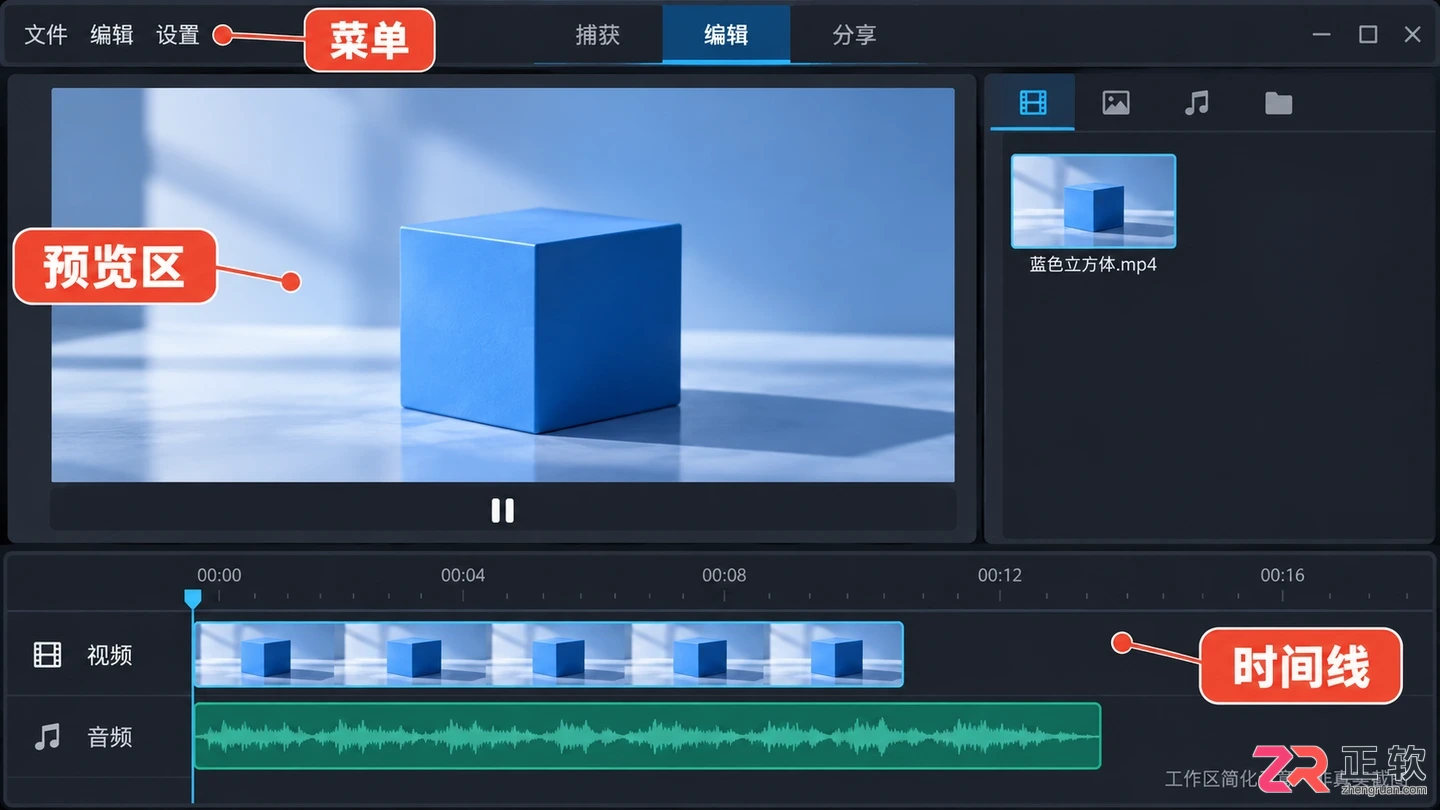Switch to the 捕获 tab
This screenshot has height=810, width=1440.
(598, 35)
